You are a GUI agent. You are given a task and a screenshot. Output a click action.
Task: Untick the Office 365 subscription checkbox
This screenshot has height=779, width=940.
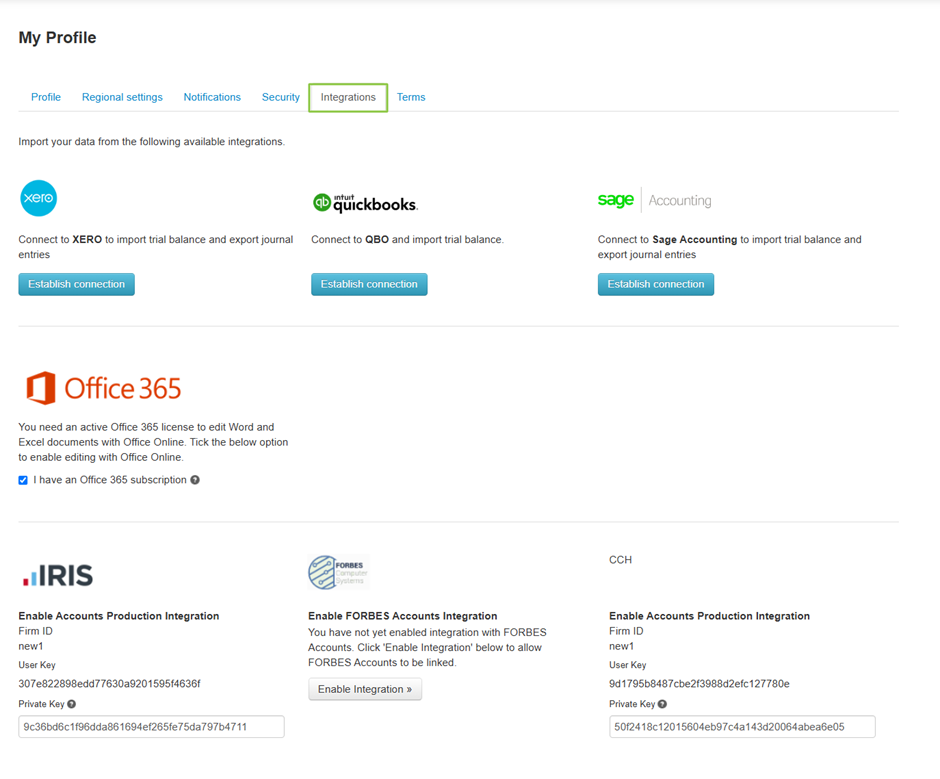point(23,480)
